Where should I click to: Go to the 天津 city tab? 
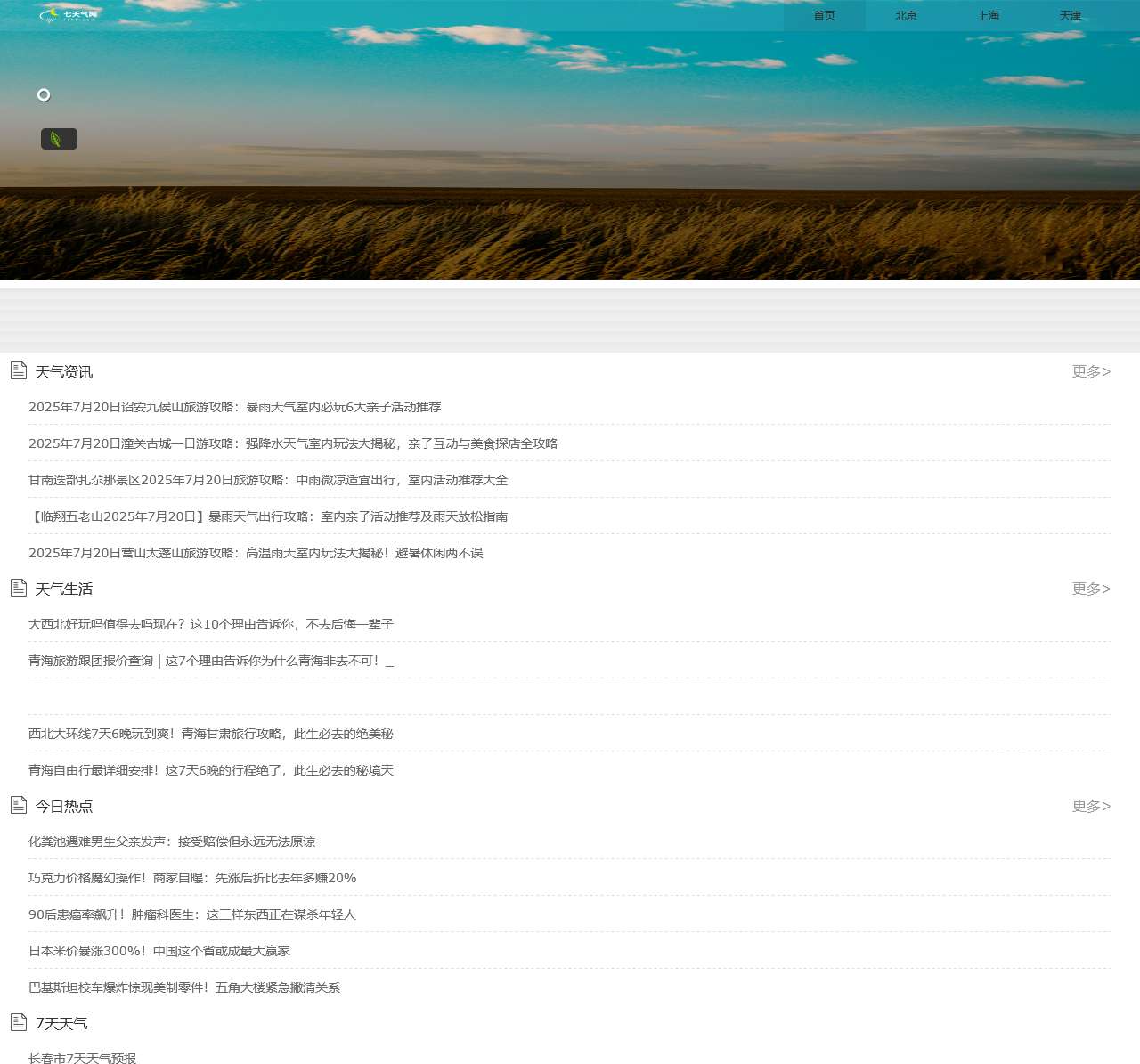pyautogui.click(x=1070, y=16)
